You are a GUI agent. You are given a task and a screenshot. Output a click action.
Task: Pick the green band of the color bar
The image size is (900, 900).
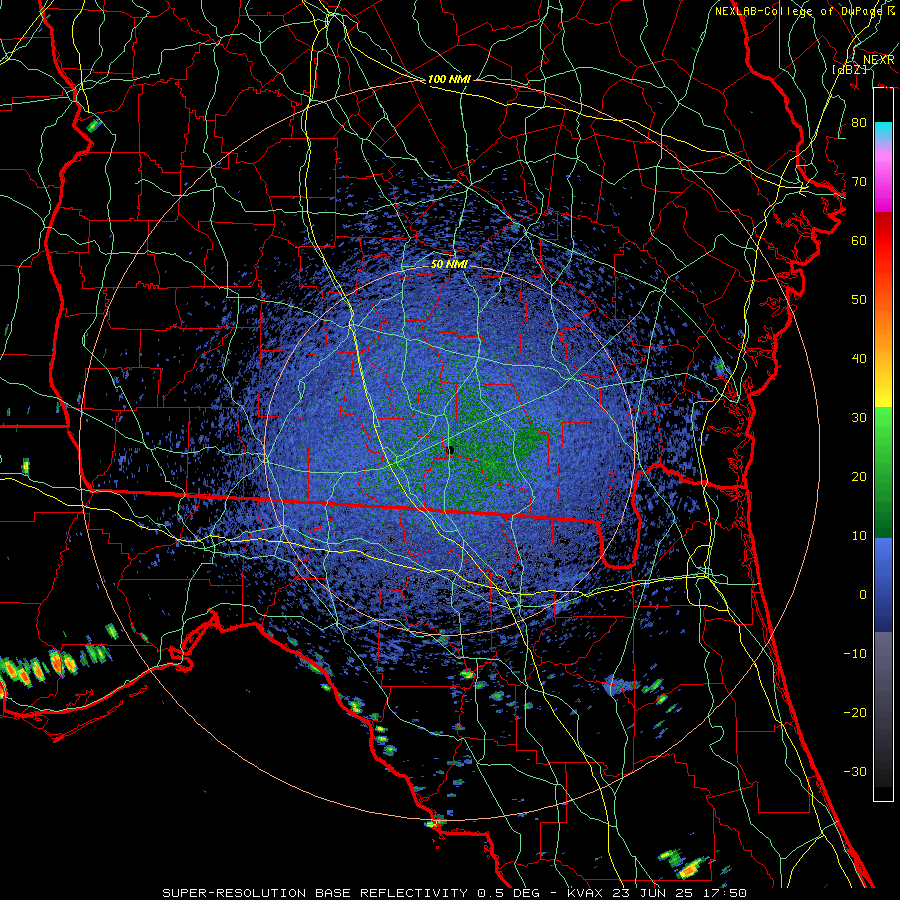[x=883, y=472]
